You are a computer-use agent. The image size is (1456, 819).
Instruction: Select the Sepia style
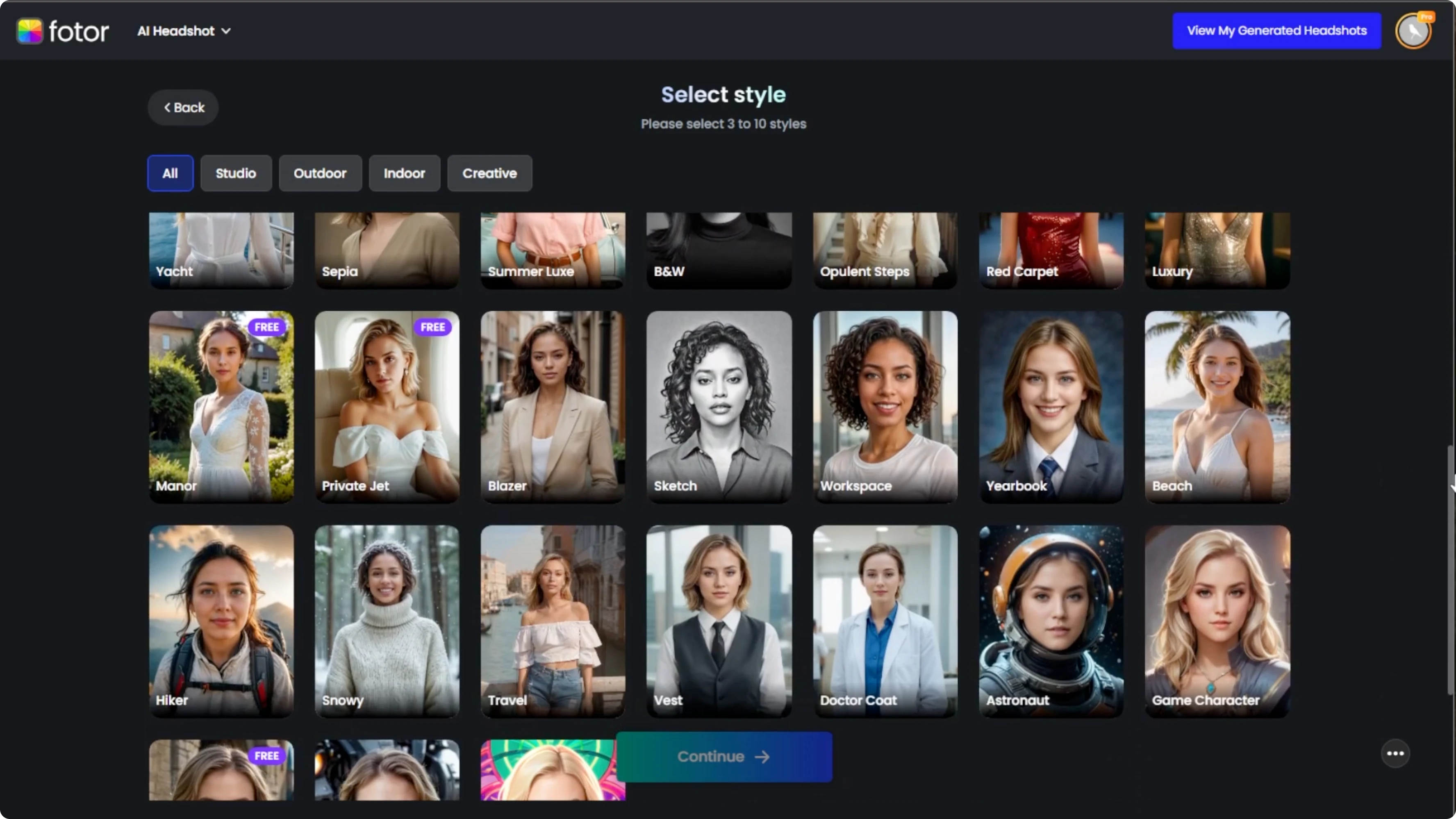pos(387,250)
